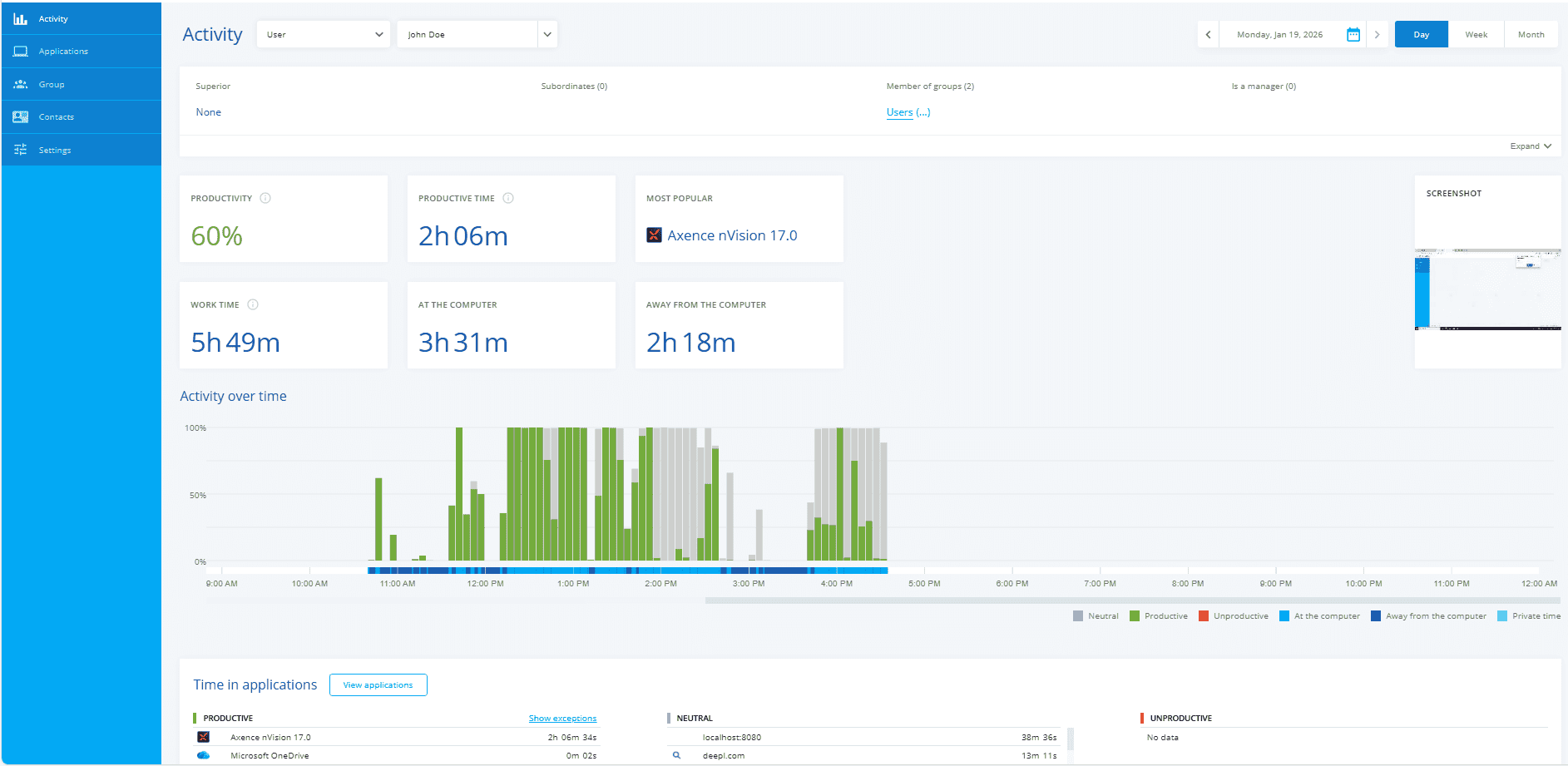Click the Productivity info icon
The width and height of the screenshot is (1568, 766).
coord(265,198)
